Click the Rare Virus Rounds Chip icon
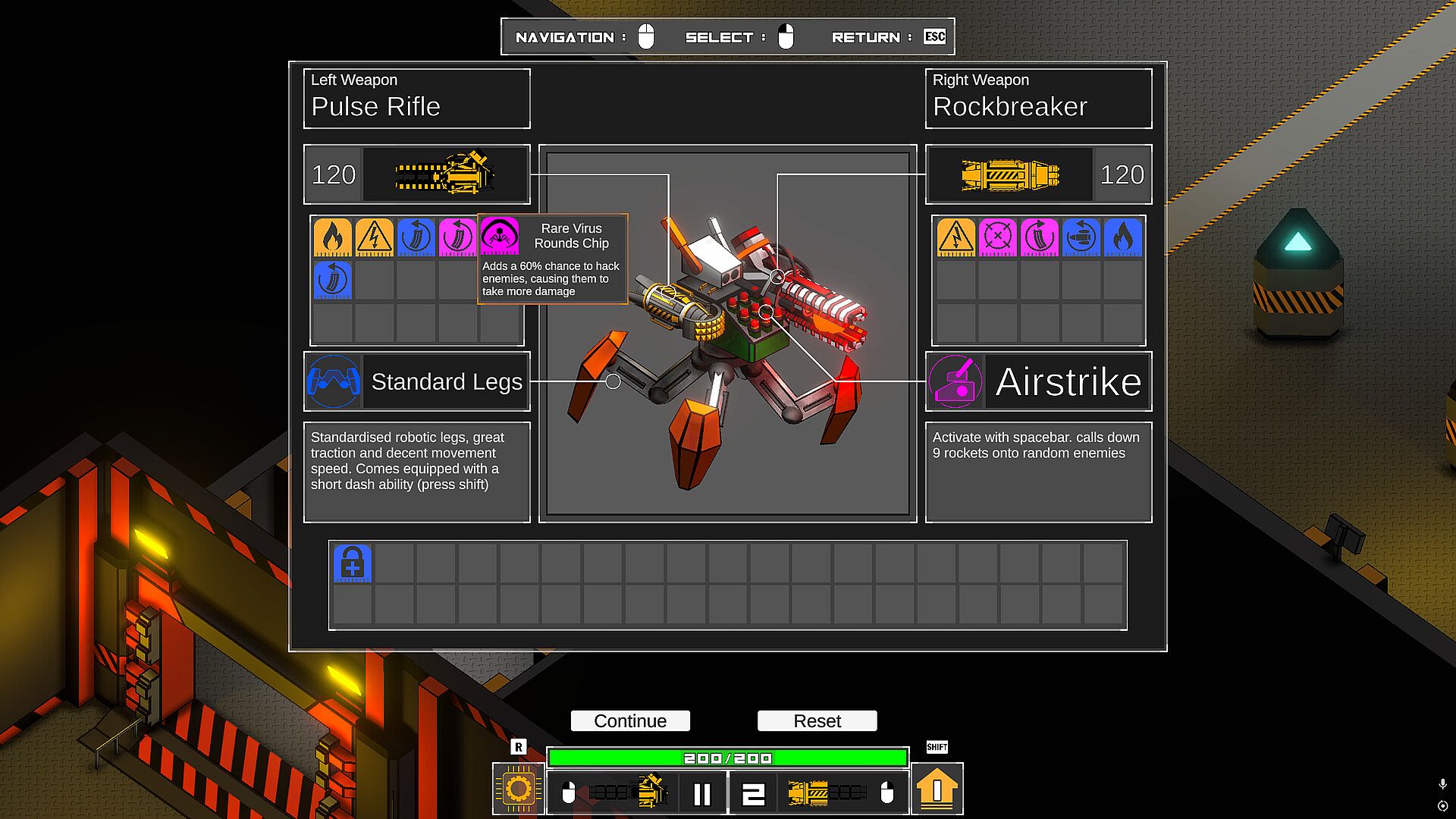The image size is (1456, 819). point(500,236)
